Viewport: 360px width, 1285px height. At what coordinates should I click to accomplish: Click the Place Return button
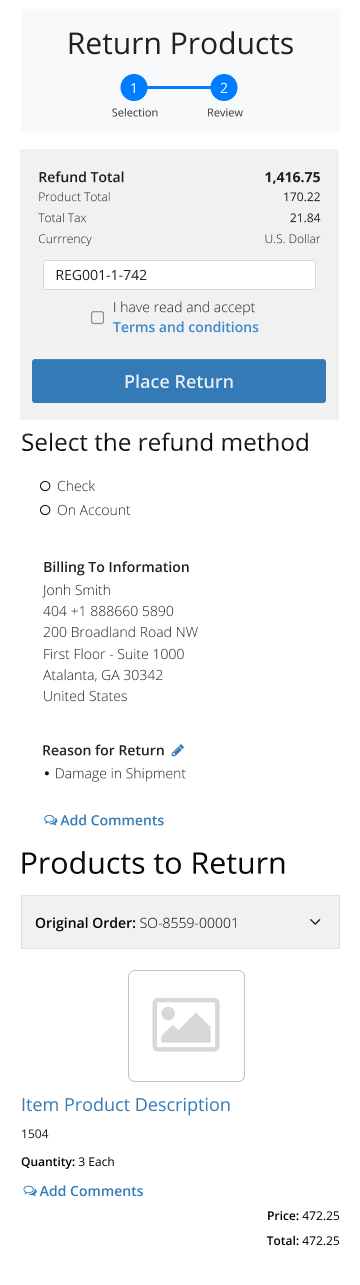(179, 381)
